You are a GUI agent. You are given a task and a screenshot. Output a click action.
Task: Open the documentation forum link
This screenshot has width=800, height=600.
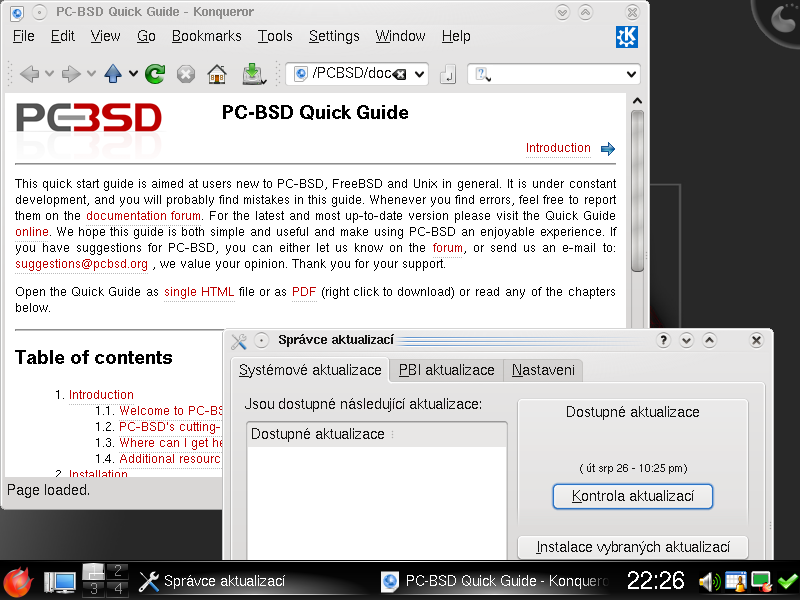143,216
